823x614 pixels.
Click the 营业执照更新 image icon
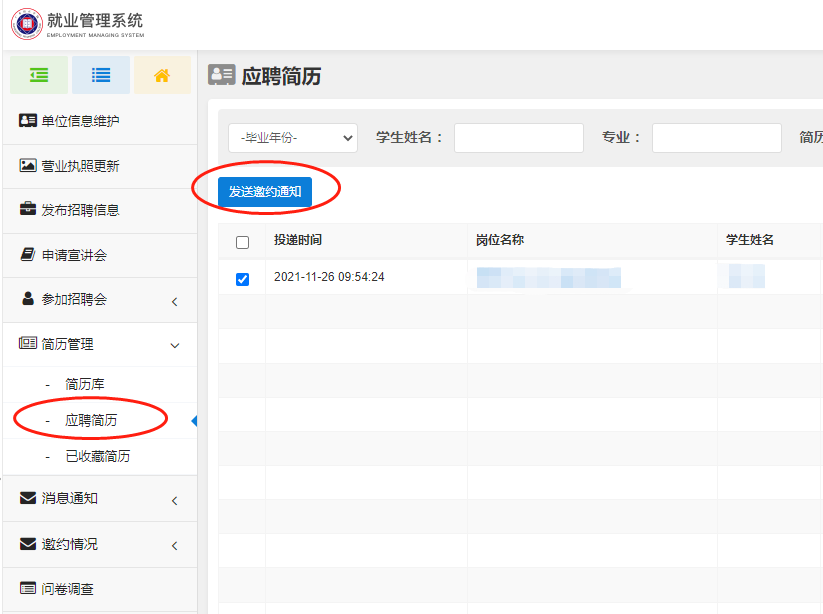[28, 166]
